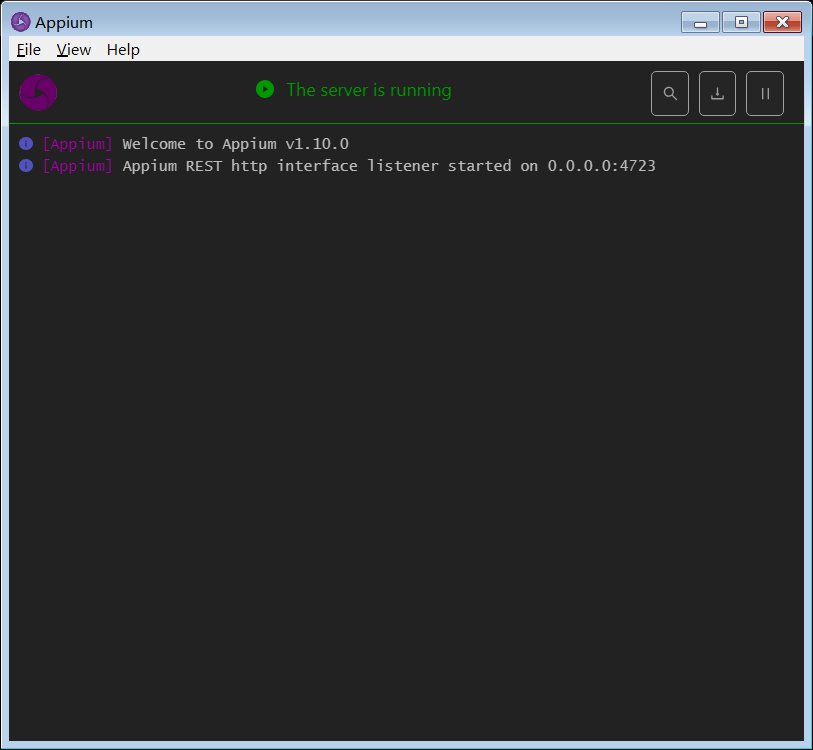Viewport: 813px width, 750px height.
Task: Open the Help menu
Action: coord(123,49)
